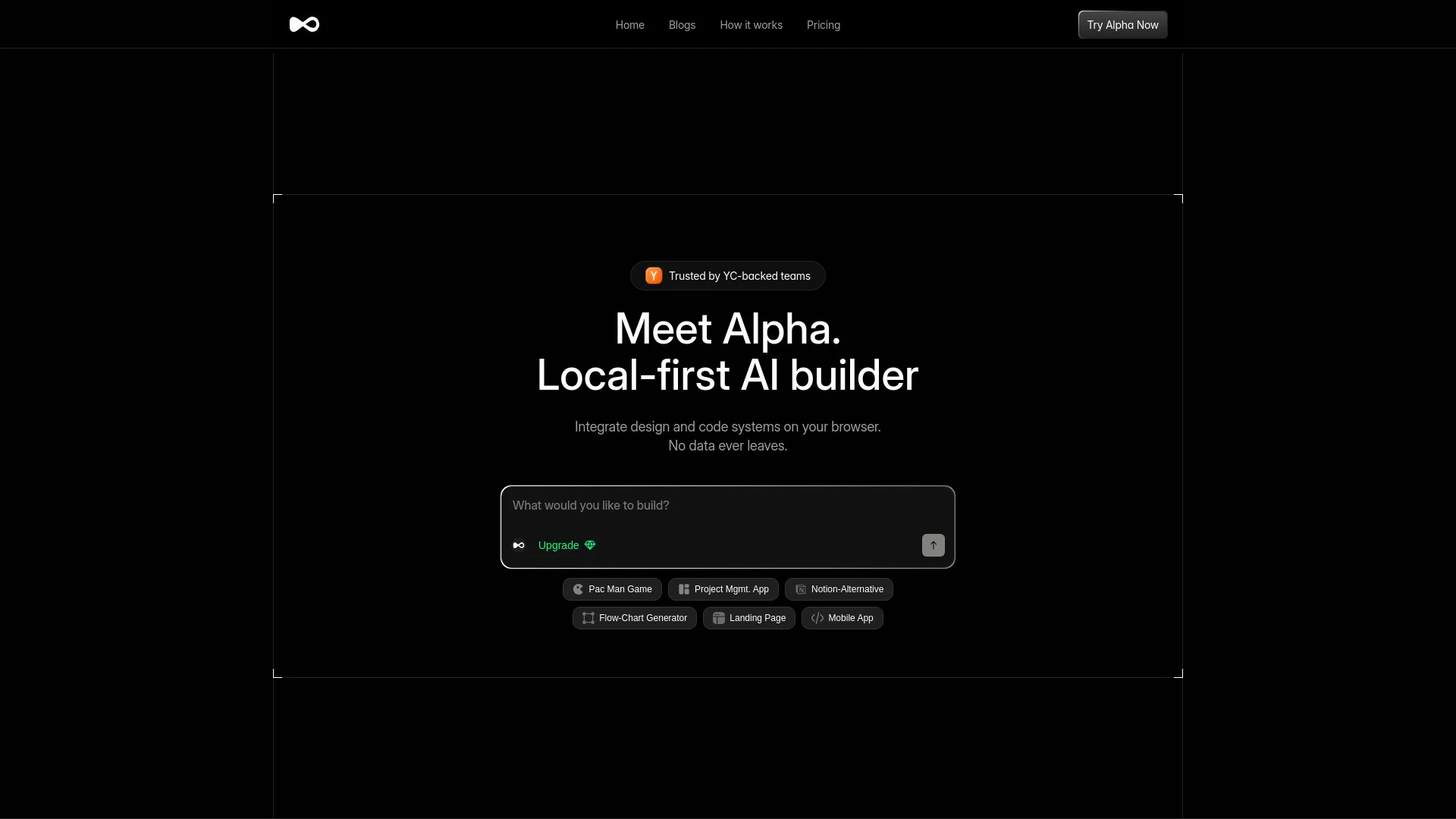
Task: Click the frame icon on Flow-Chart Generator
Action: point(587,618)
